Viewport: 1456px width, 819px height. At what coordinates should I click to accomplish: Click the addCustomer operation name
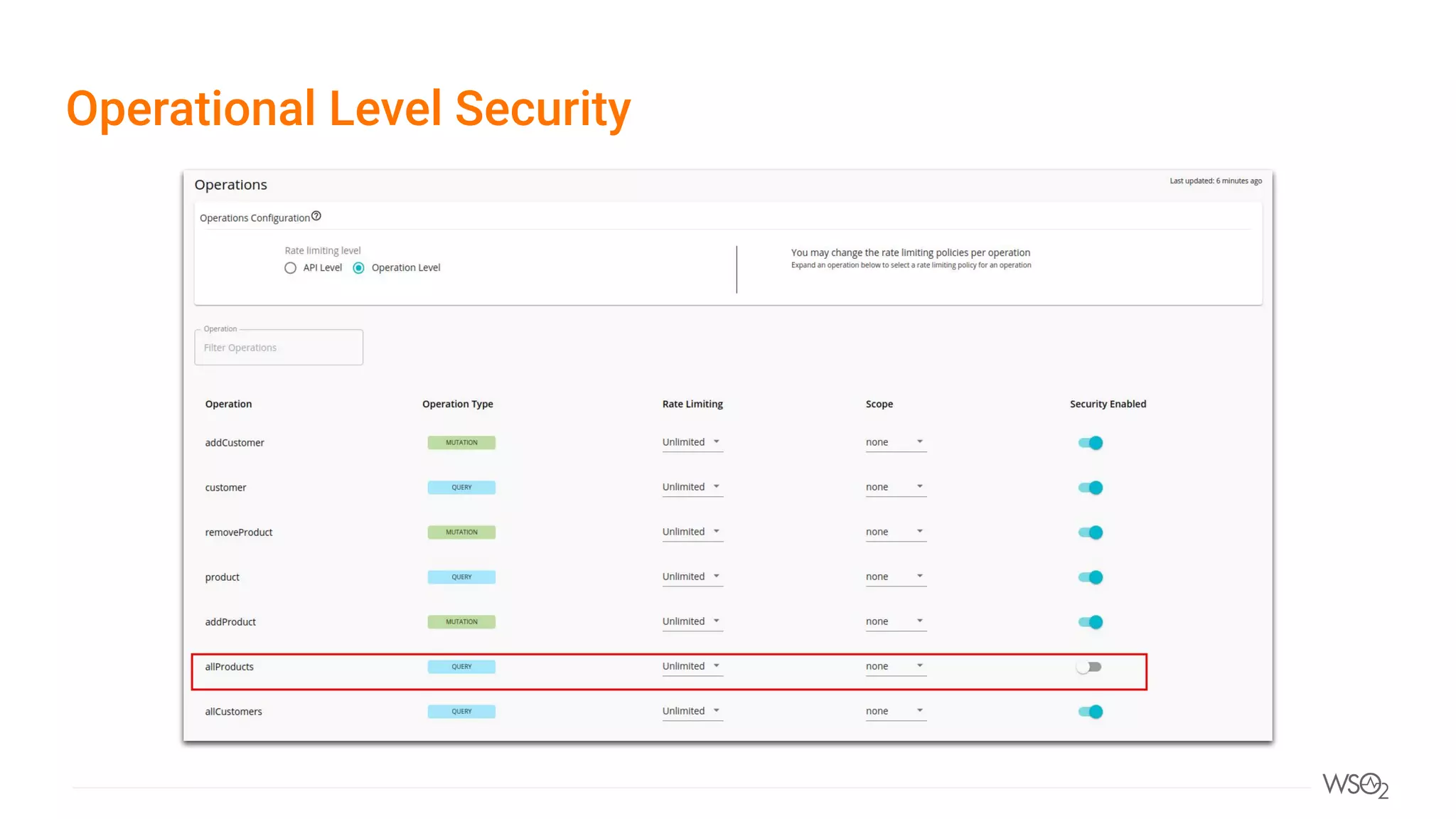tap(235, 443)
